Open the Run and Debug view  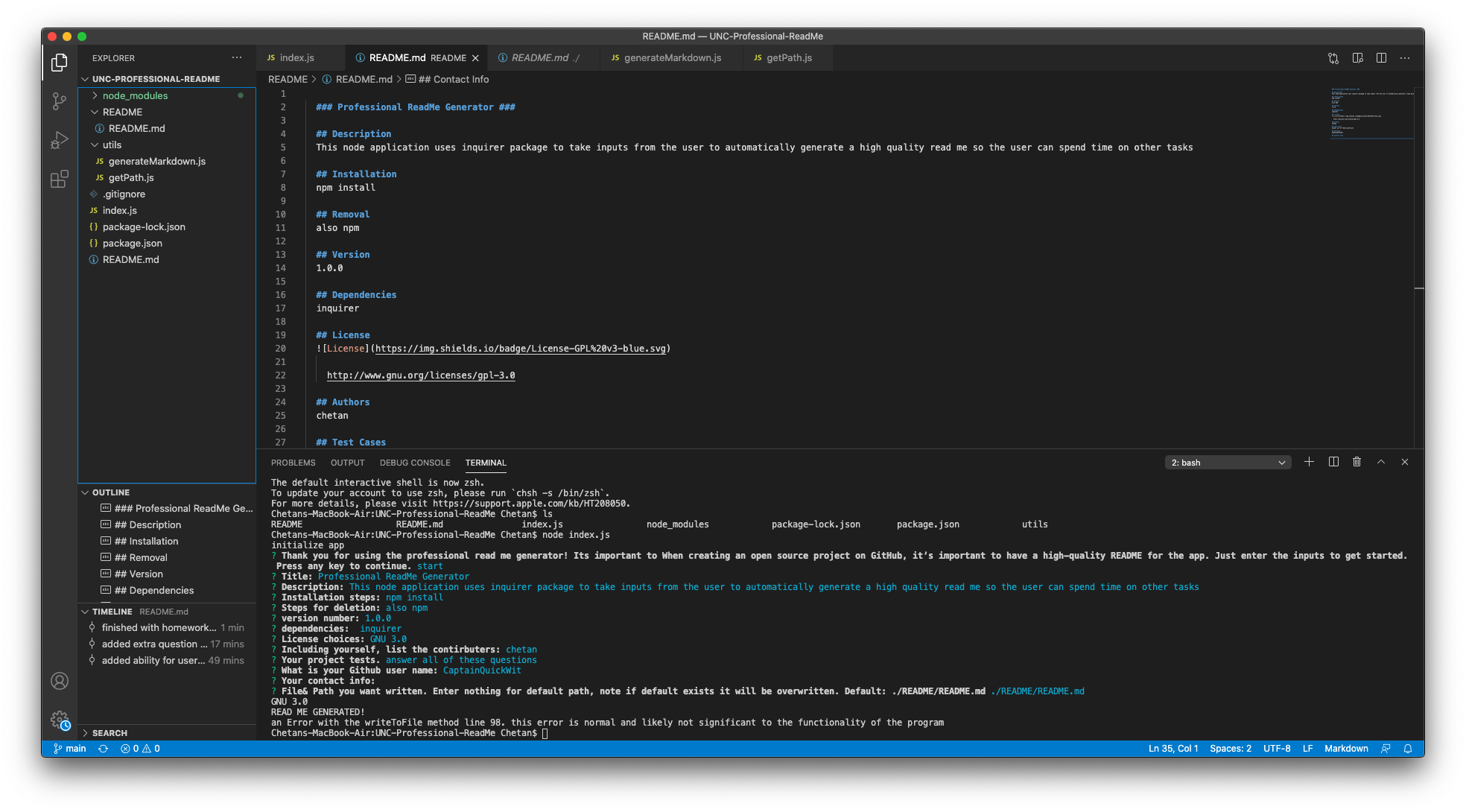pyautogui.click(x=60, y=140)
